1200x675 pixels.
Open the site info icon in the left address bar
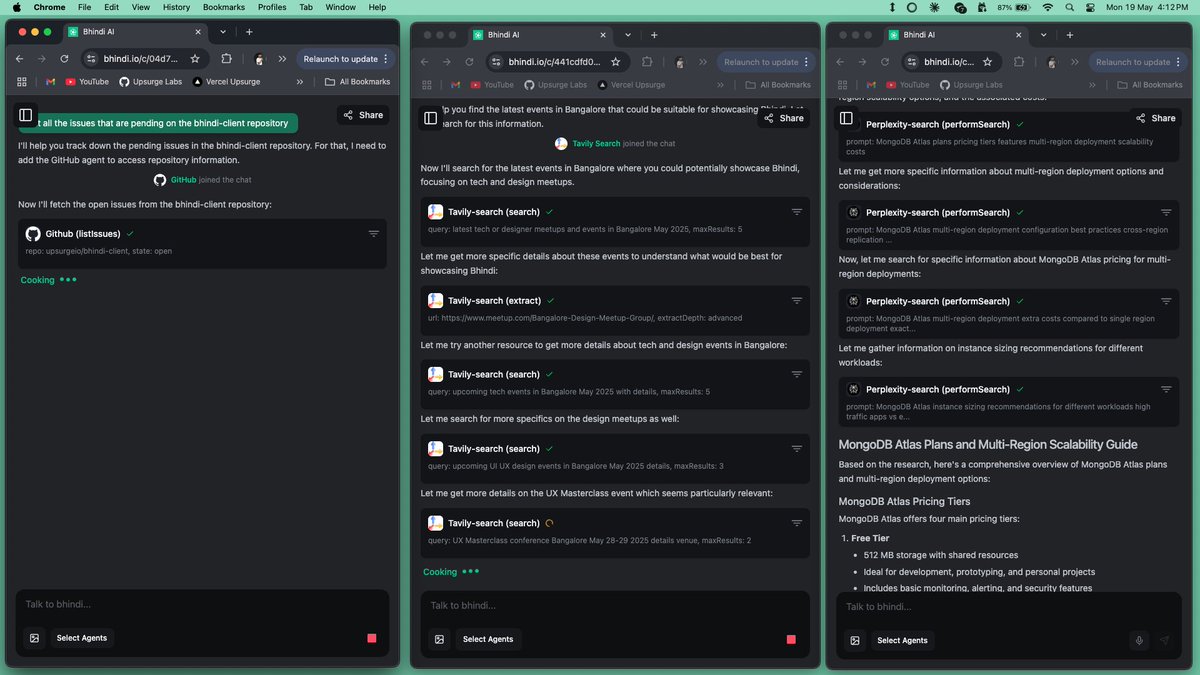[x=91, y=59]
